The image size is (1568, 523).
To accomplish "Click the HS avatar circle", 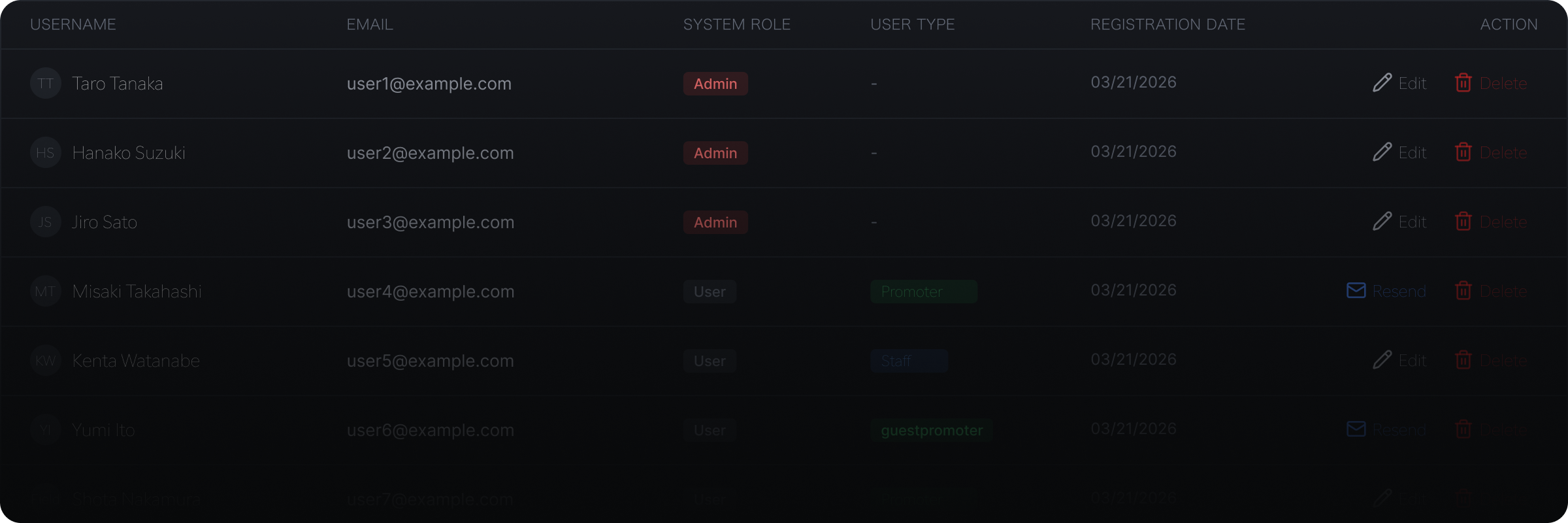I will [x=46, y=152].
